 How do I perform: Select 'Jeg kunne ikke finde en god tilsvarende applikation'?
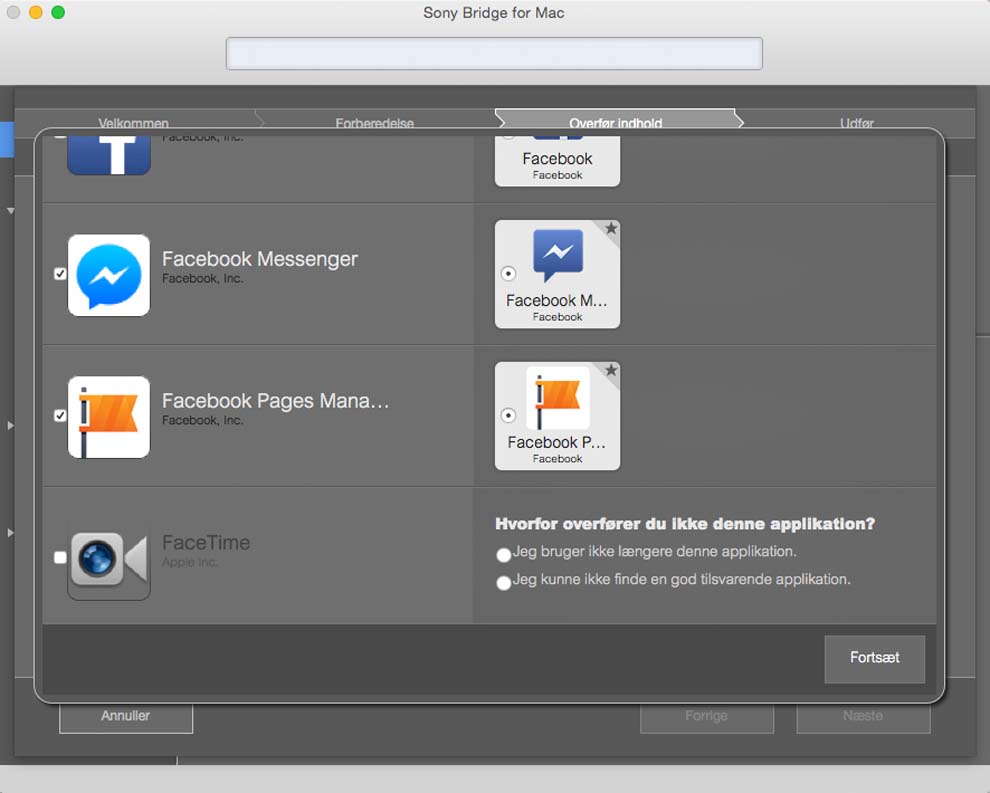click(x=503, y=583)
